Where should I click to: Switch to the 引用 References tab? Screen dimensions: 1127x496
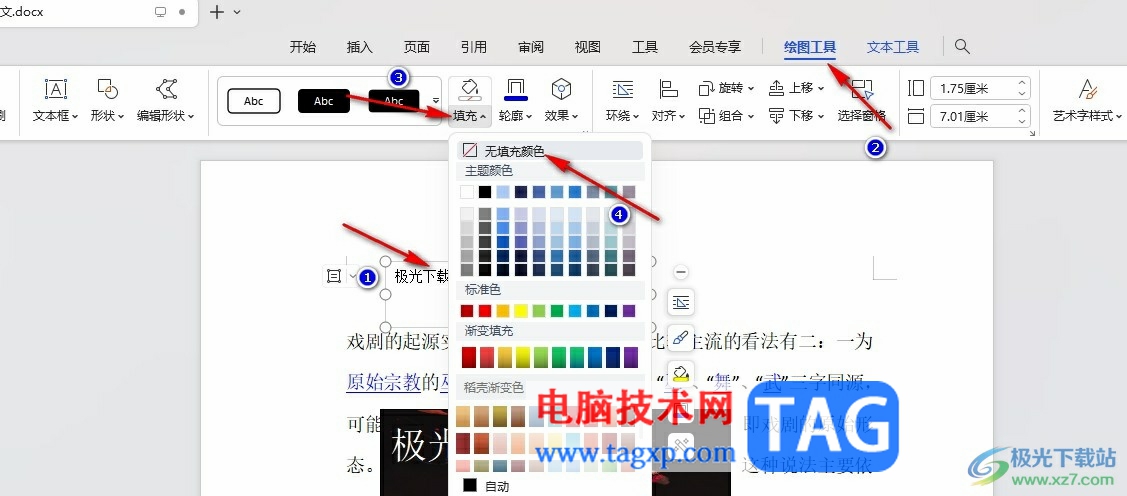(474, 47)
